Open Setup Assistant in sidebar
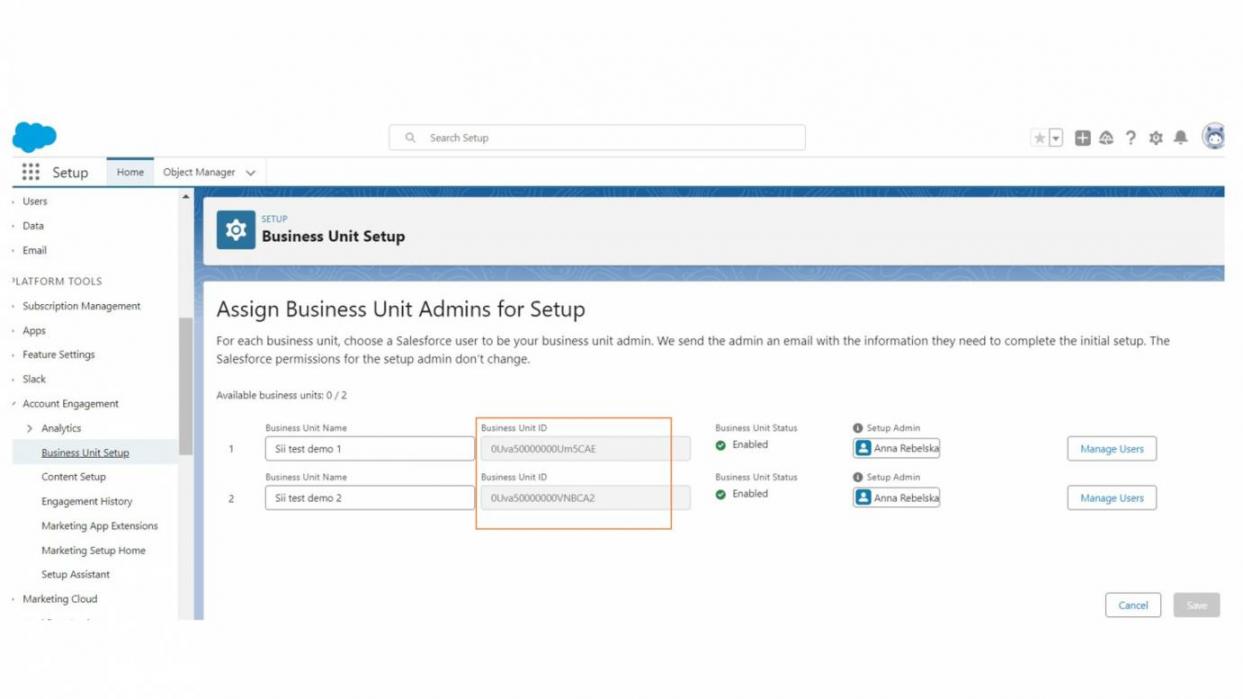The image size is (1243, 699). (75, 575)
